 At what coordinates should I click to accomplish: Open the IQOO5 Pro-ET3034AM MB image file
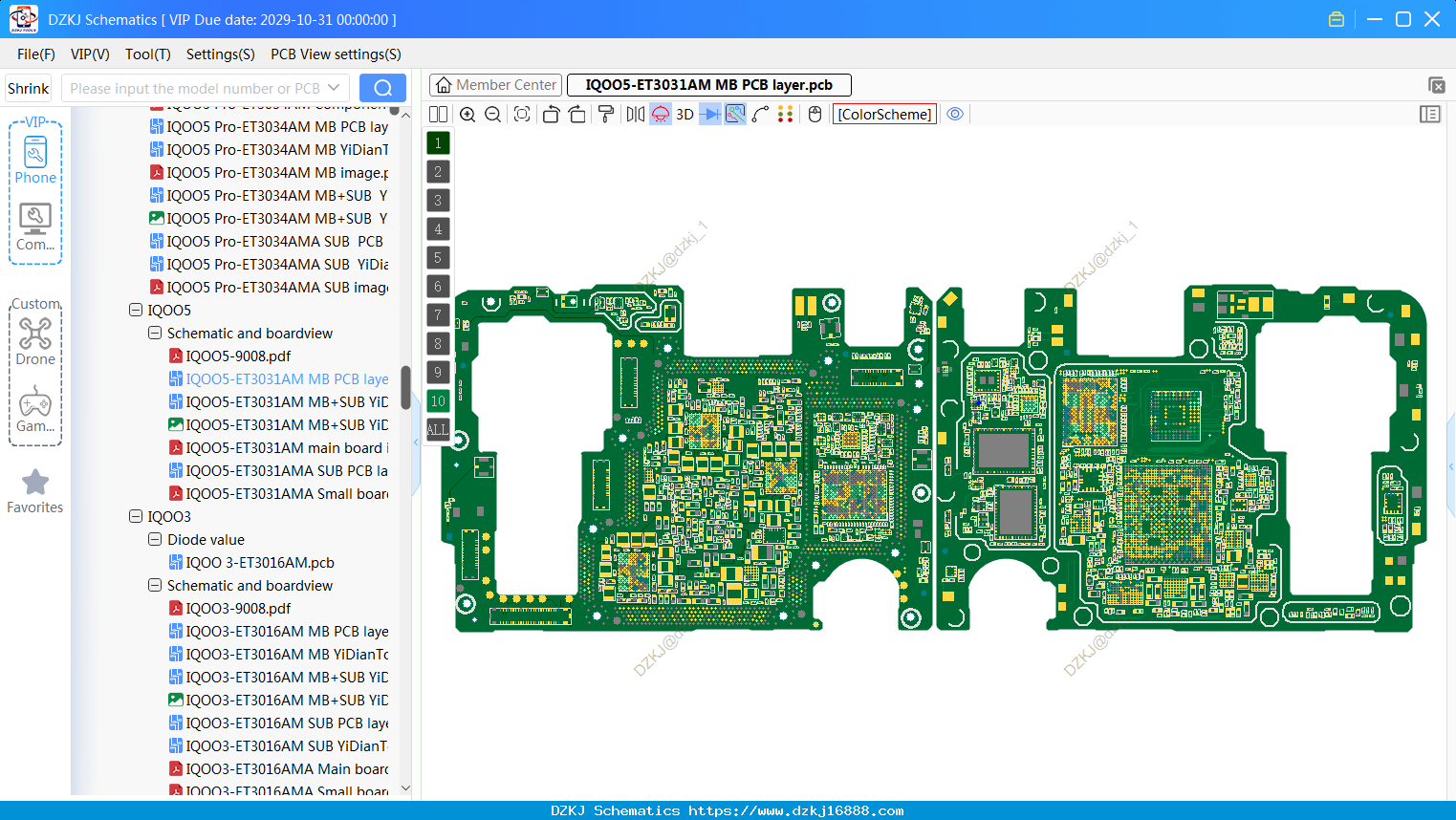tap(269, 173)
